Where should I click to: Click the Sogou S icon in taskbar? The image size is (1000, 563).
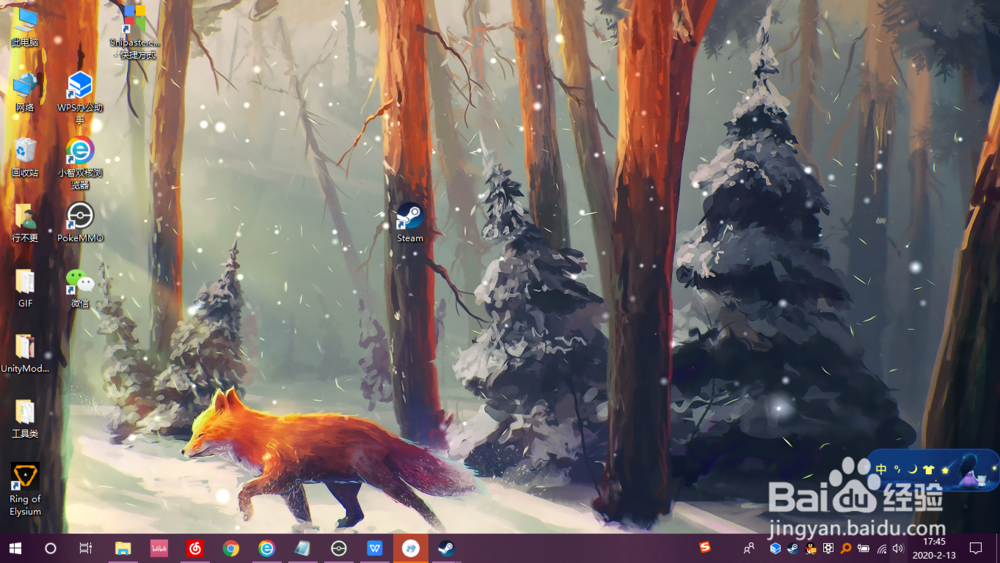click(705, 547)
